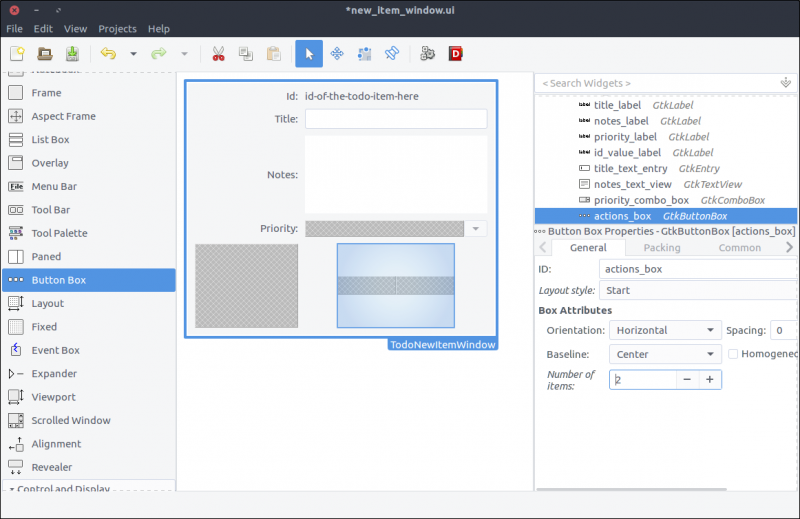
Task: Click the red Devhelp icon
Action: (456, 54)
